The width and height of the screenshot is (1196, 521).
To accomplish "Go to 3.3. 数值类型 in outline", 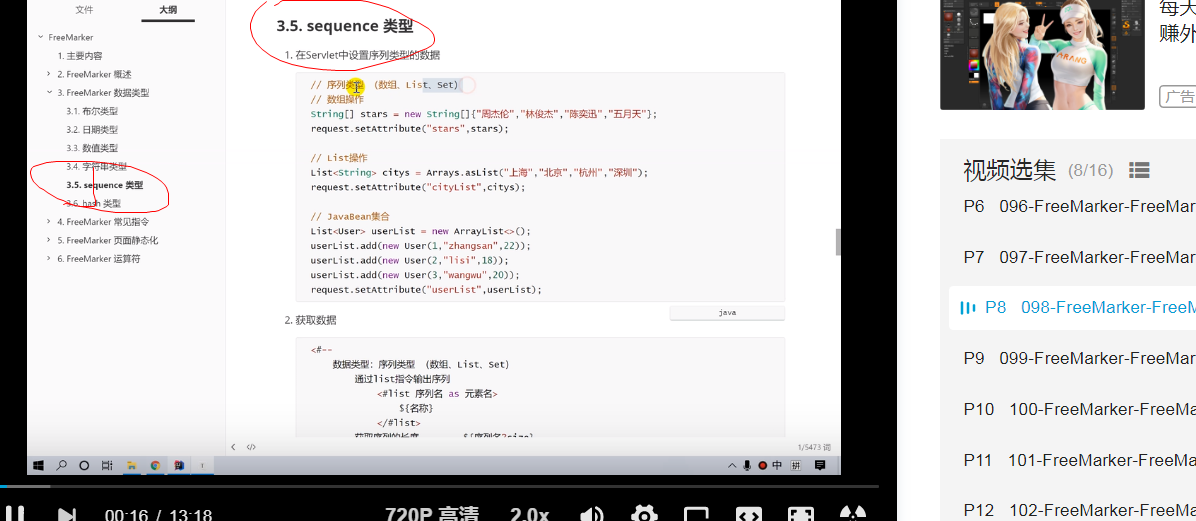I will (x=92, y=148).
